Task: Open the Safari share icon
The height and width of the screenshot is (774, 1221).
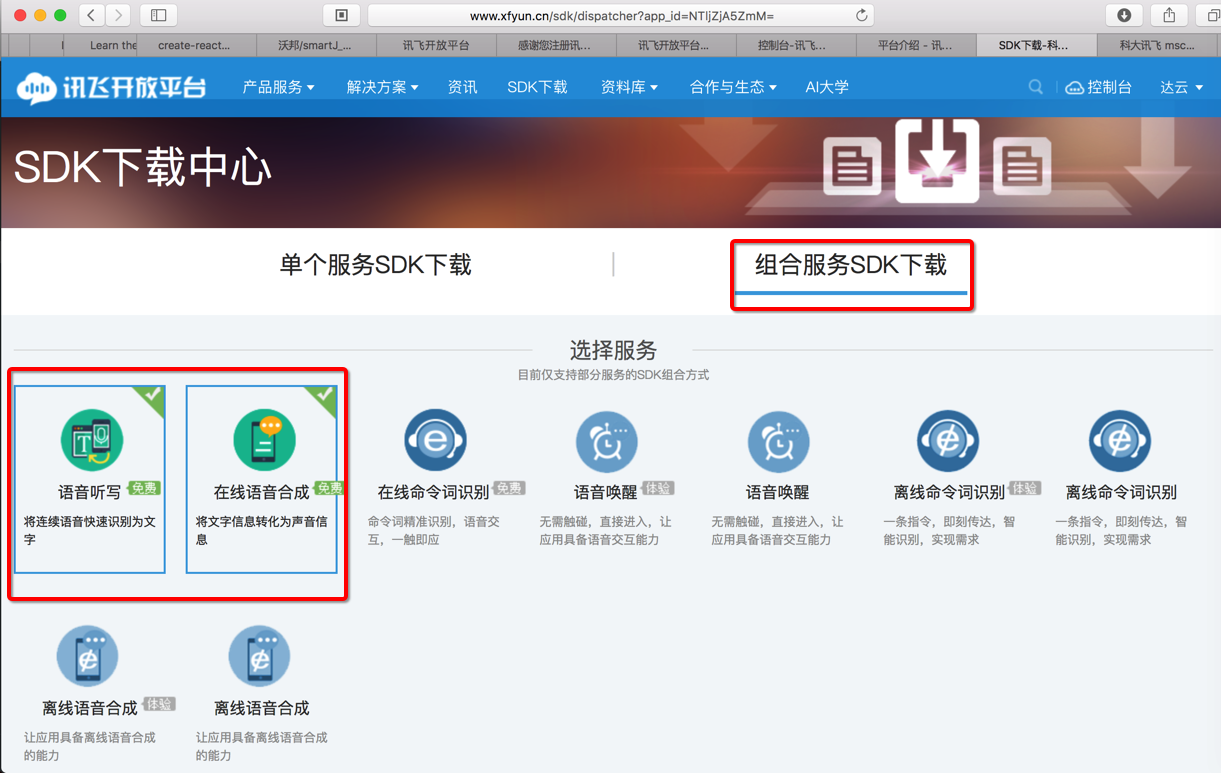Action: click(1169, 15)
